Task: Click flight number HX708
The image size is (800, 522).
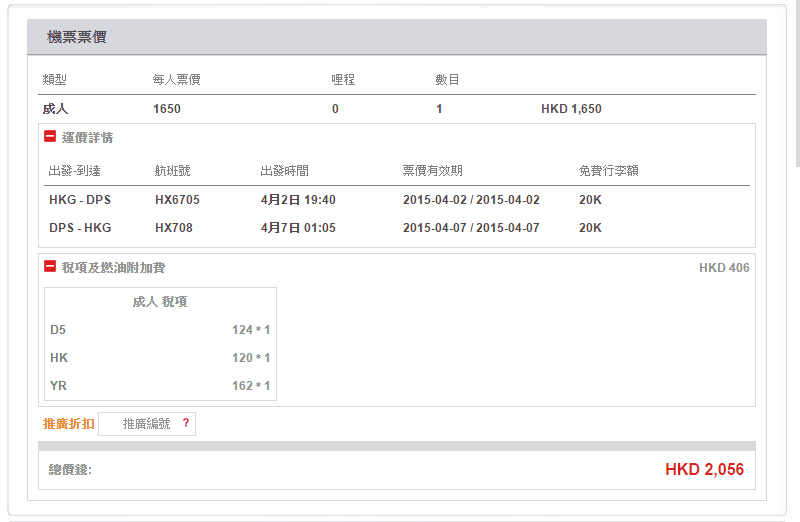Action: pyautogui.click(x=174, y=228)
